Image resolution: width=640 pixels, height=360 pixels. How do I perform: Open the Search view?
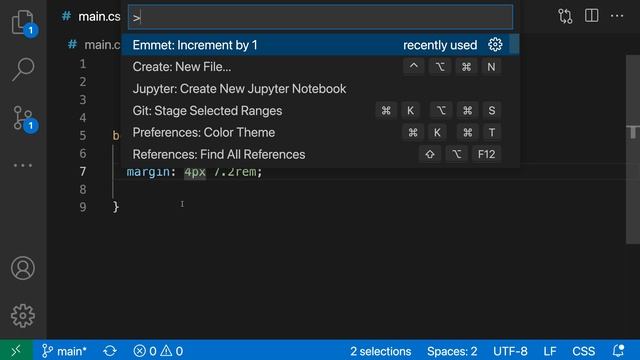pos(23,69)
